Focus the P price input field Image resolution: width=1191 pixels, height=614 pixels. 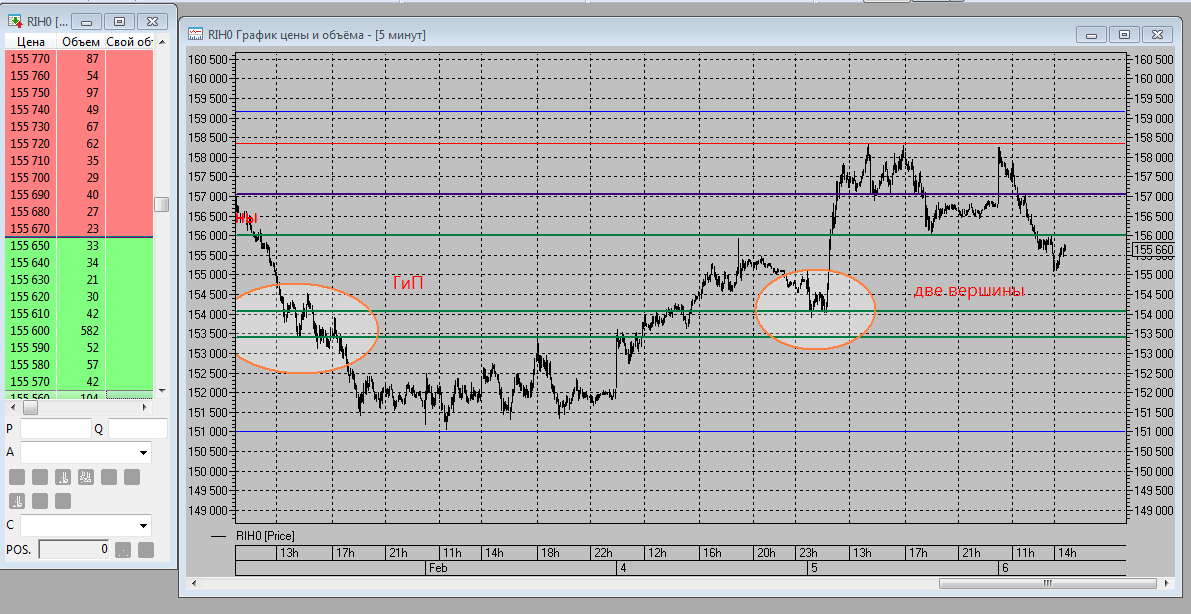point(55,429)
